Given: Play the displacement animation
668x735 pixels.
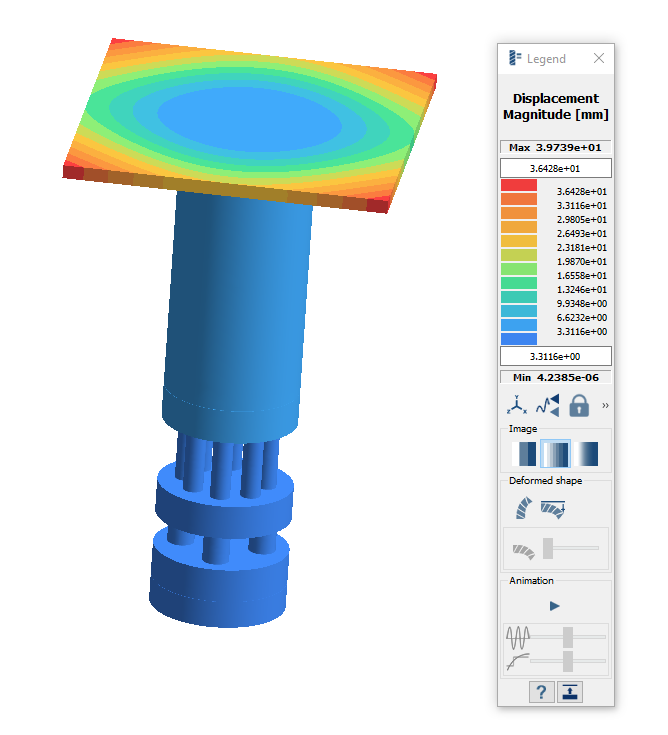Looking at the screenshot, I should (555, 606).
